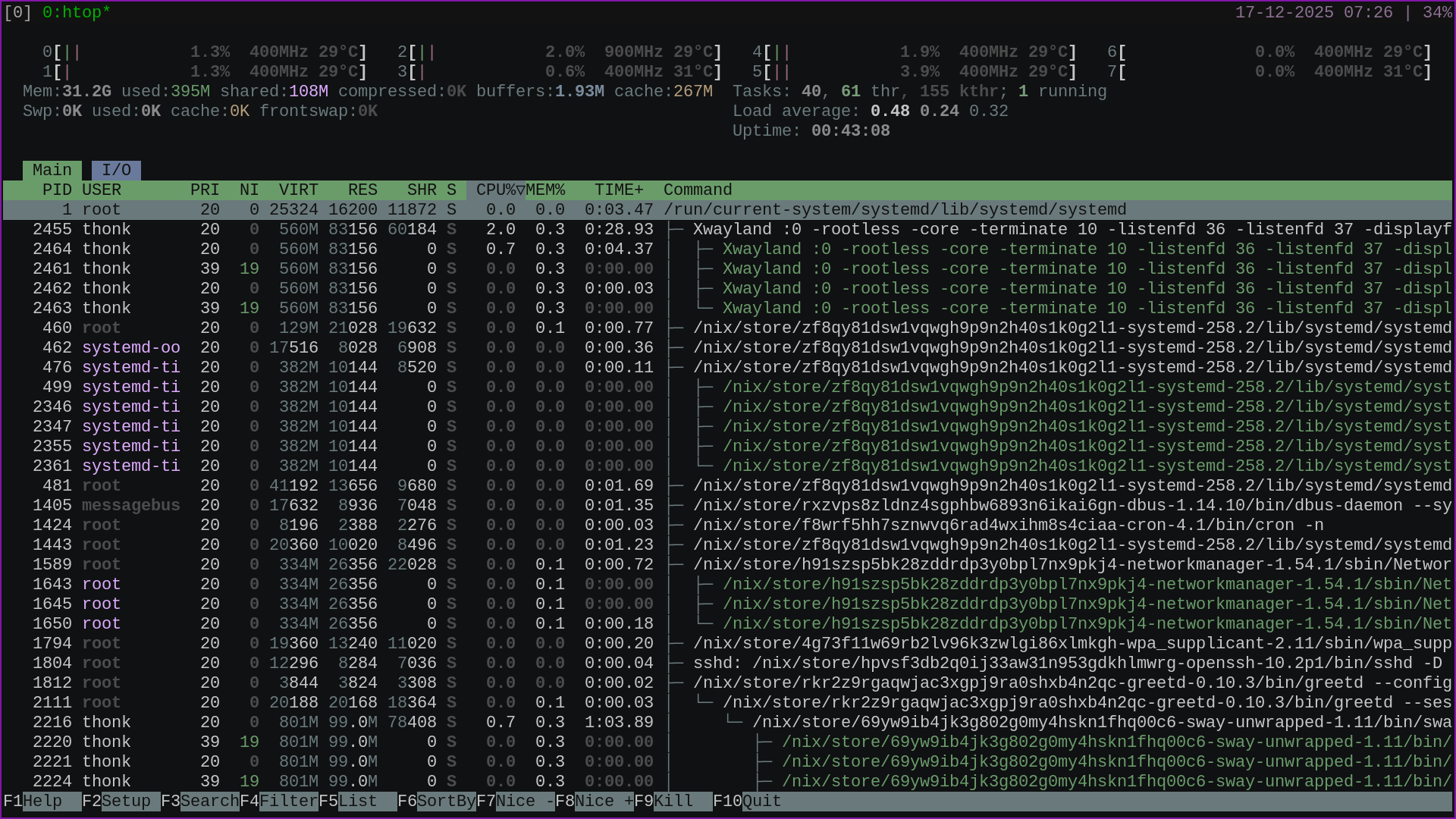
Task: Click F7Nice to decrease niceness
Action: (x=516, y=801)
